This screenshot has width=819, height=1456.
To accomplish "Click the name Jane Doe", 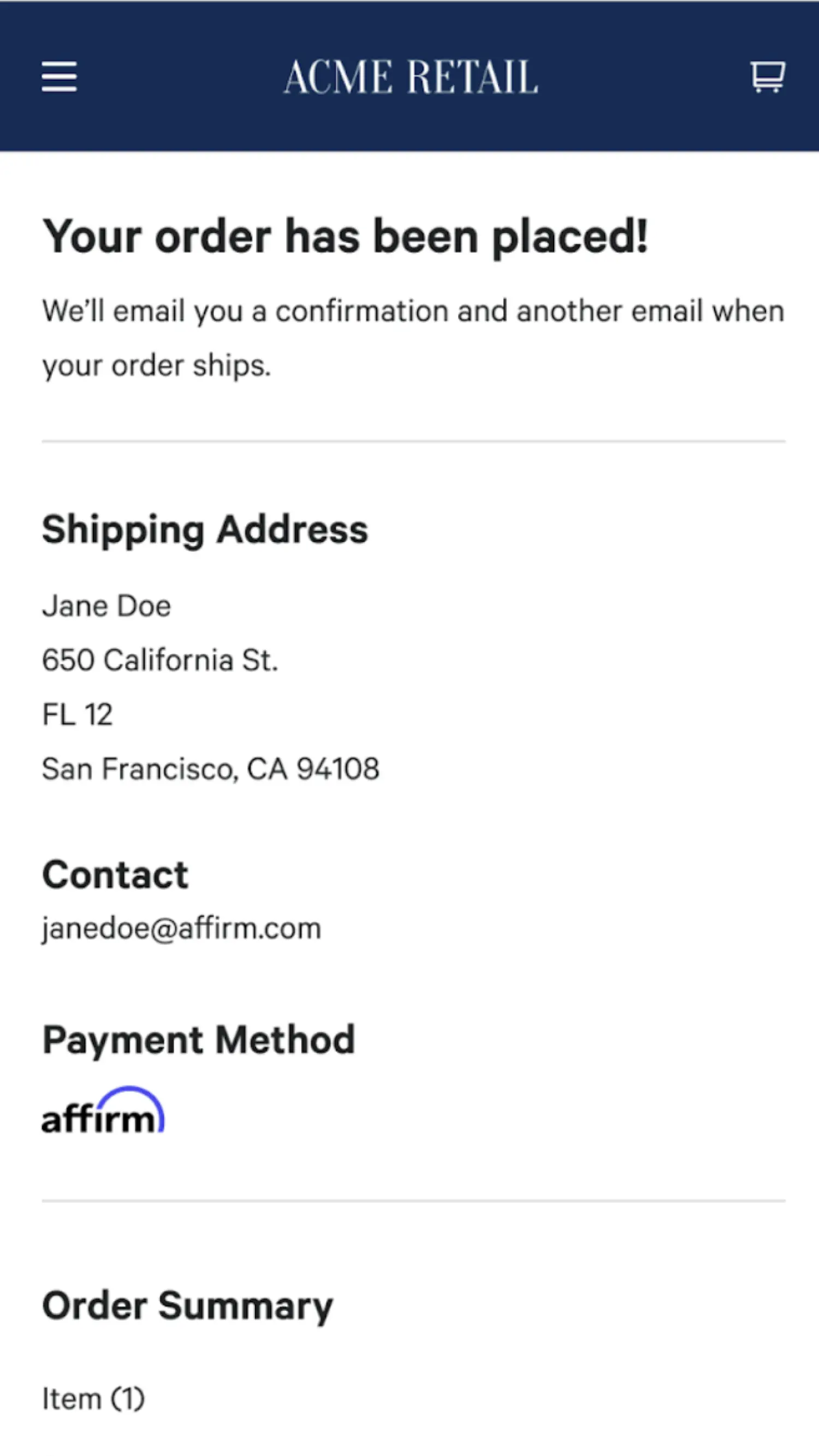I will point(106,606).
